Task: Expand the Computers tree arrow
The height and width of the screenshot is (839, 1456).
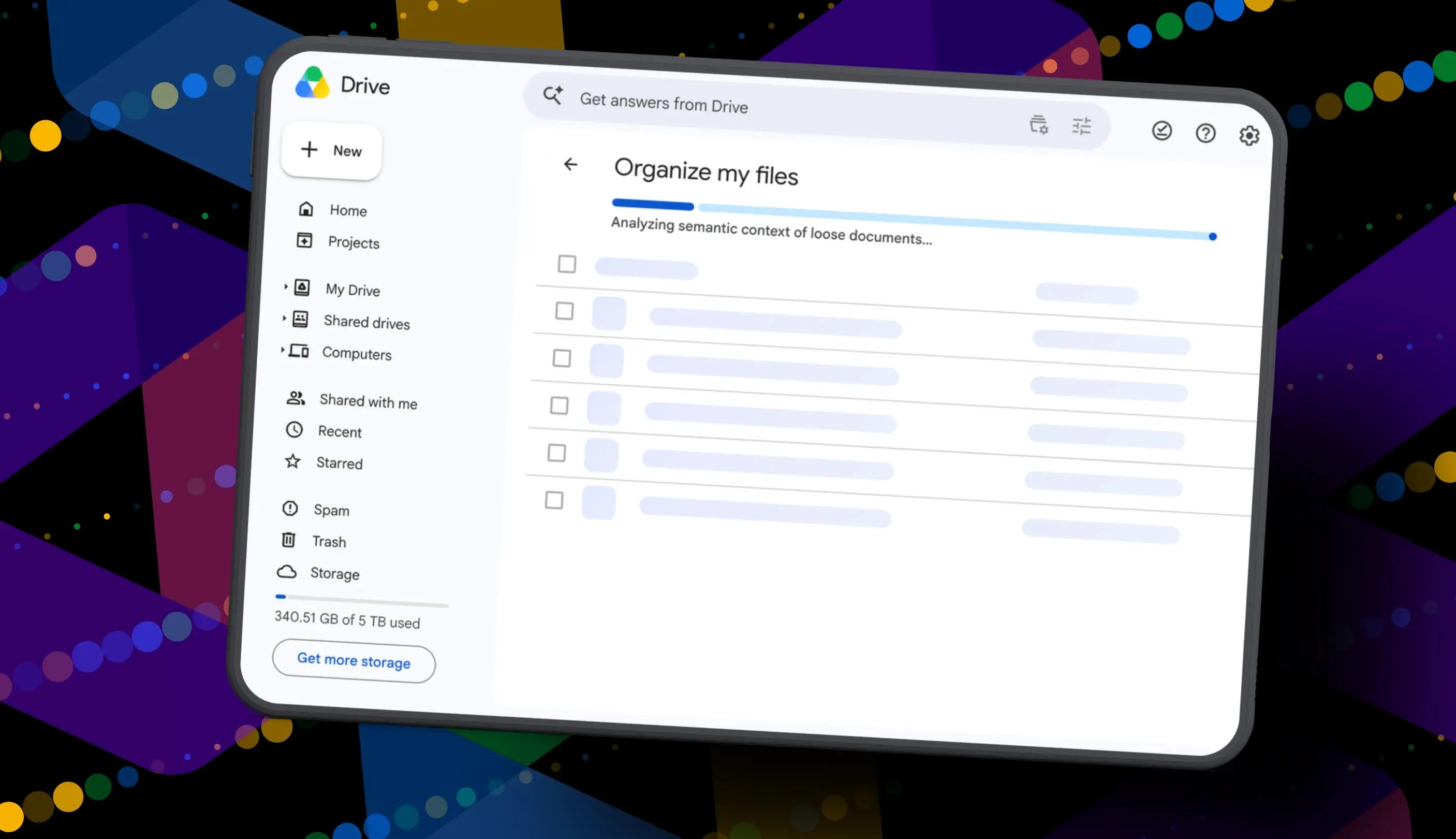Action: [x=282, y=349]
